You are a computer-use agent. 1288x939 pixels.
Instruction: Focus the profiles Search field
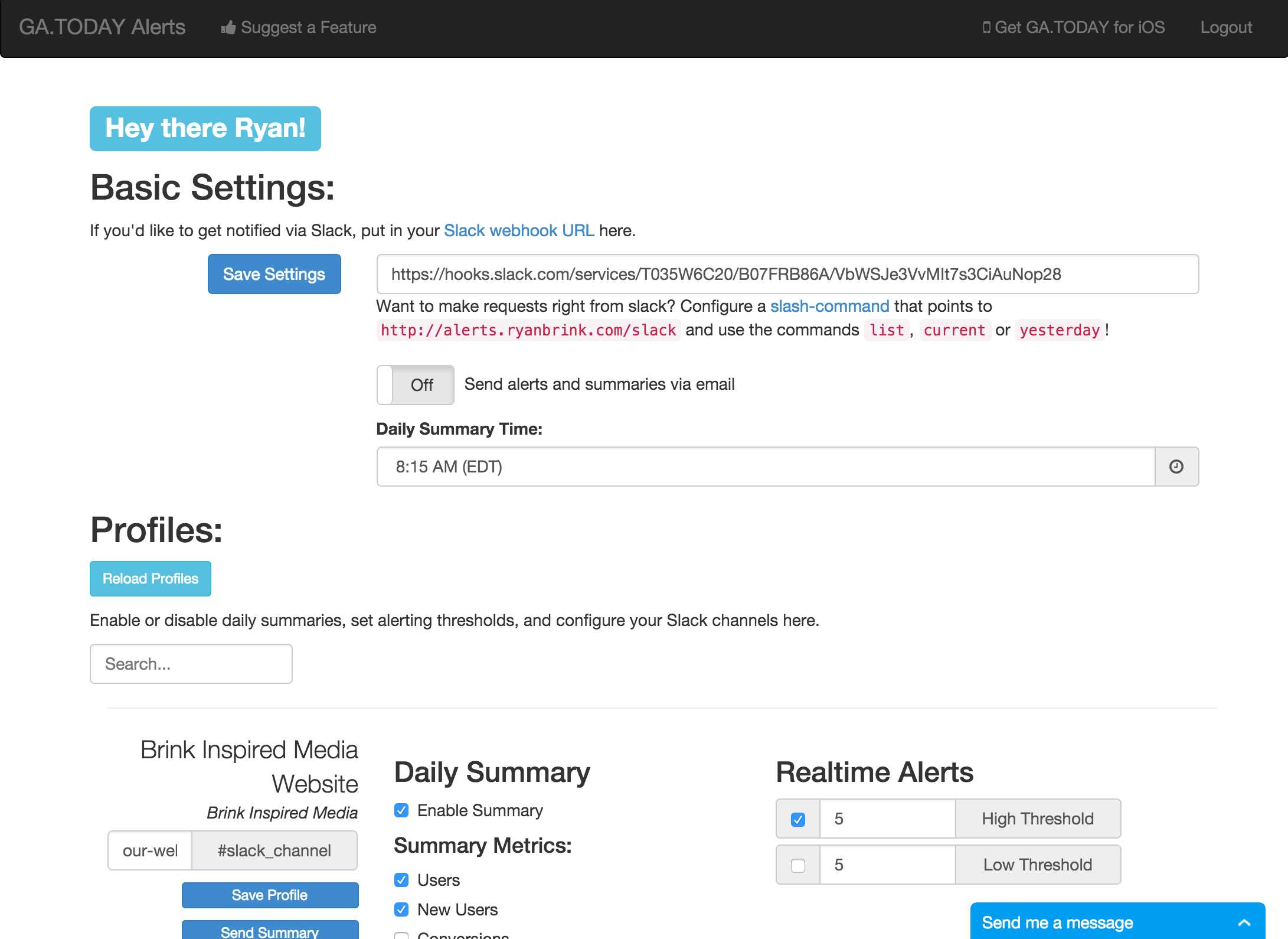[191, 664]
